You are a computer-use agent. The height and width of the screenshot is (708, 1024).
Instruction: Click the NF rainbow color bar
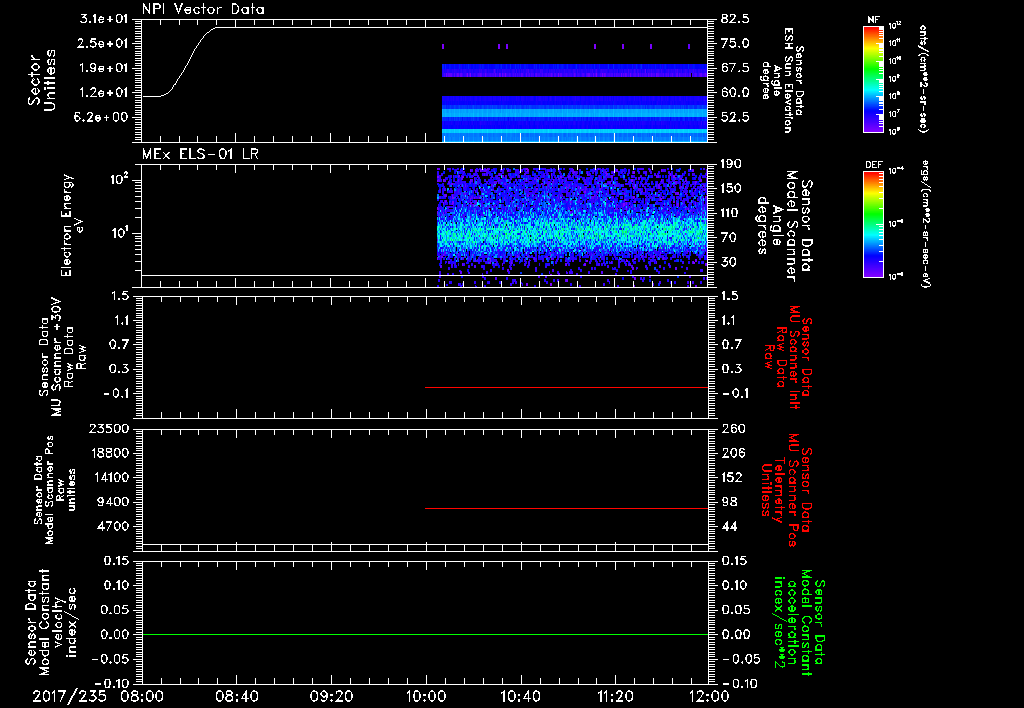click(x=874, y=78)
